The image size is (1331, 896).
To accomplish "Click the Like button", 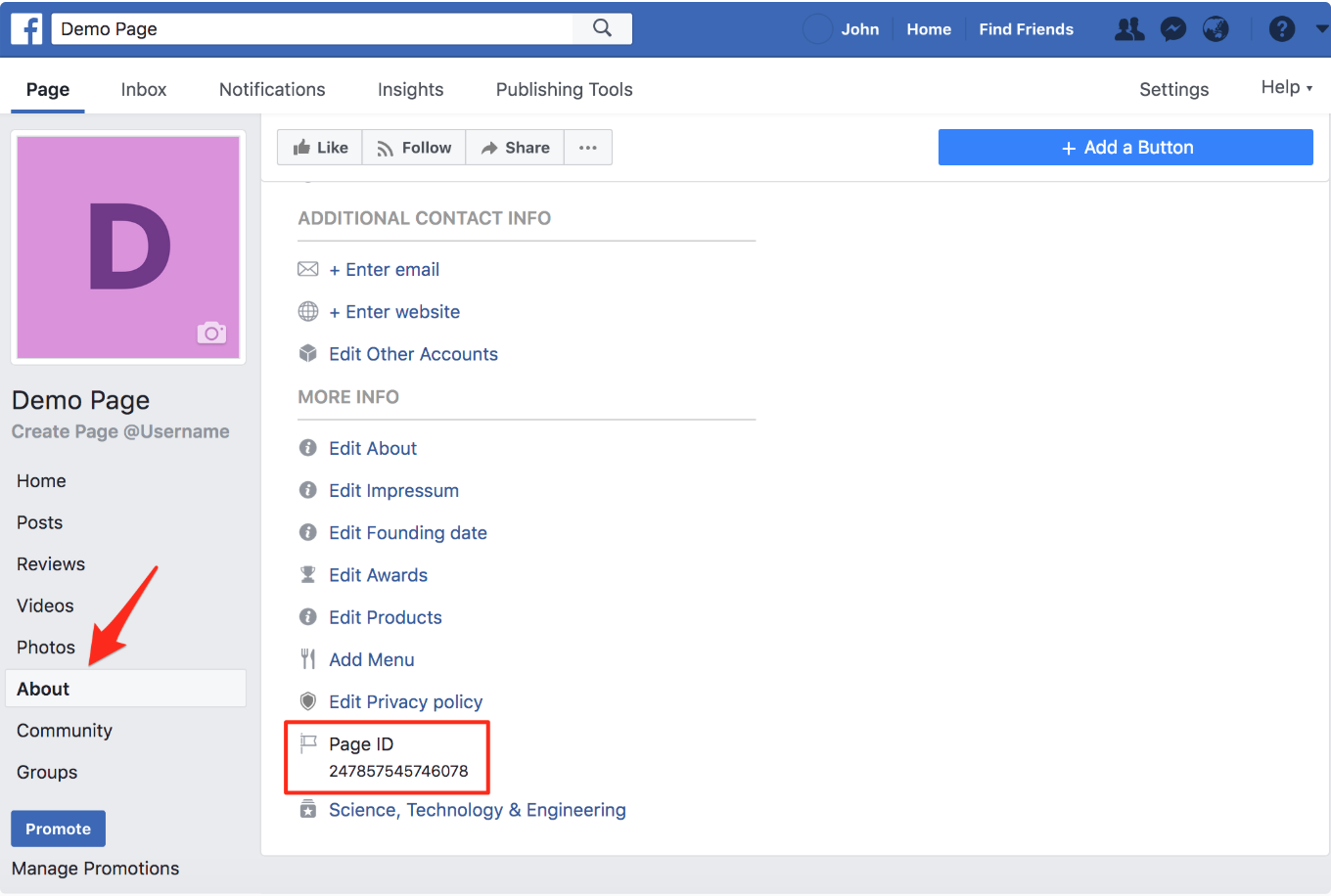I will coord(320,148).
